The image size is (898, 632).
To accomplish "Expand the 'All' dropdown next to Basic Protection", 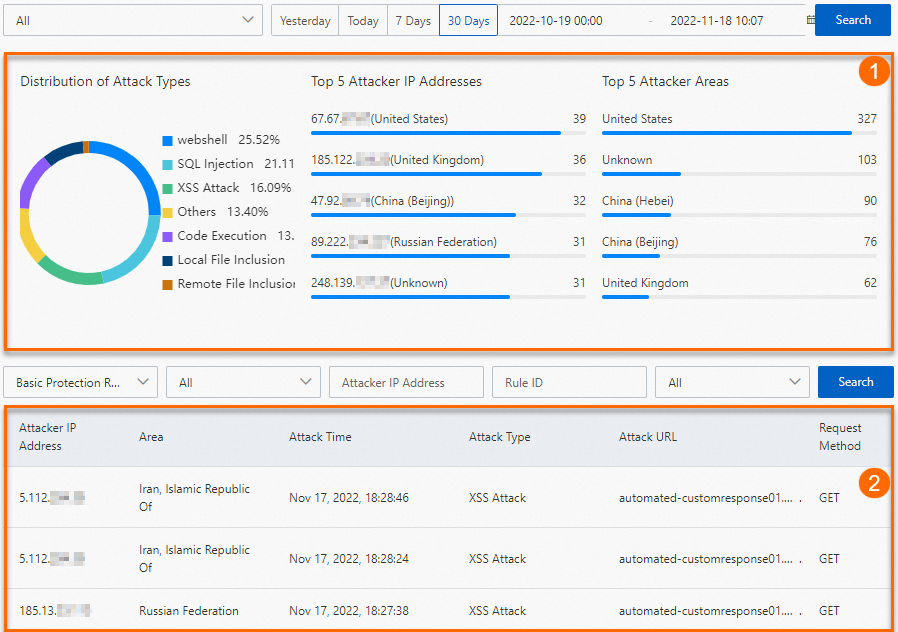I will tap(243, 382).
